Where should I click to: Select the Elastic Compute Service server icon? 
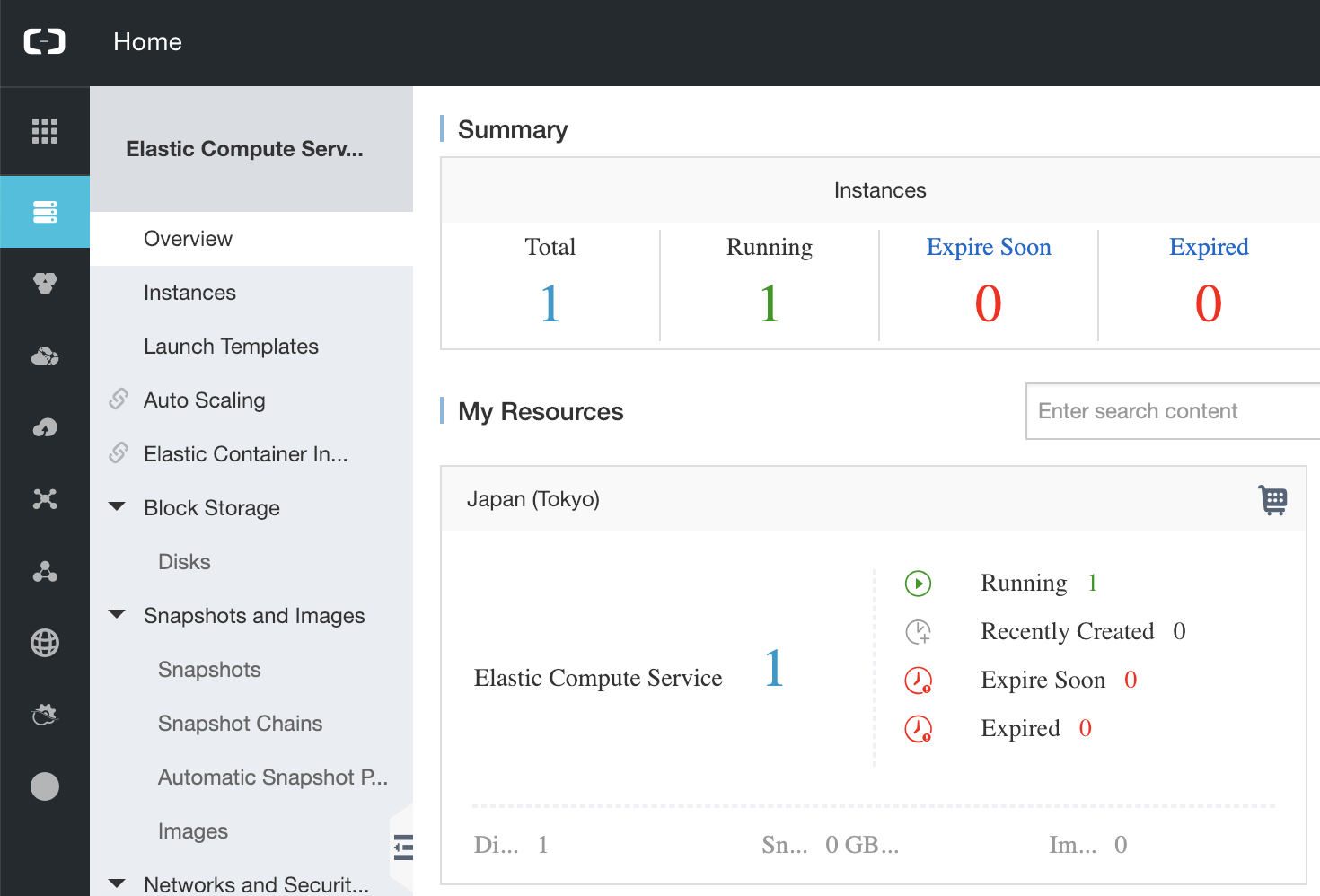45,212
